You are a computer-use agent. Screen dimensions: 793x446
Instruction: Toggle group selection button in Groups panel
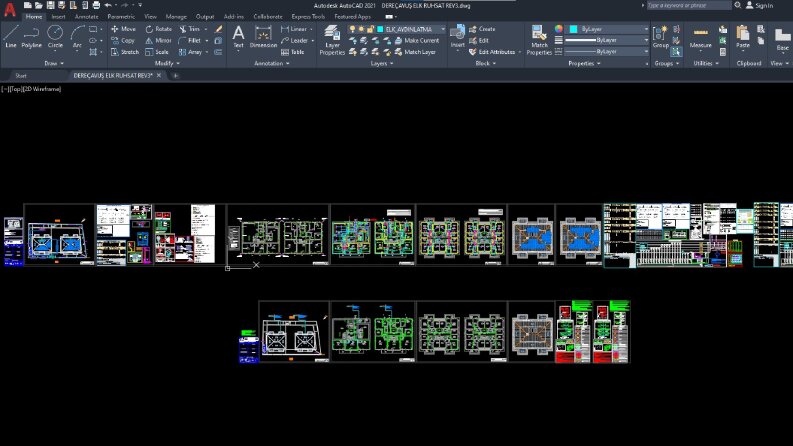(x=676, y=52)
